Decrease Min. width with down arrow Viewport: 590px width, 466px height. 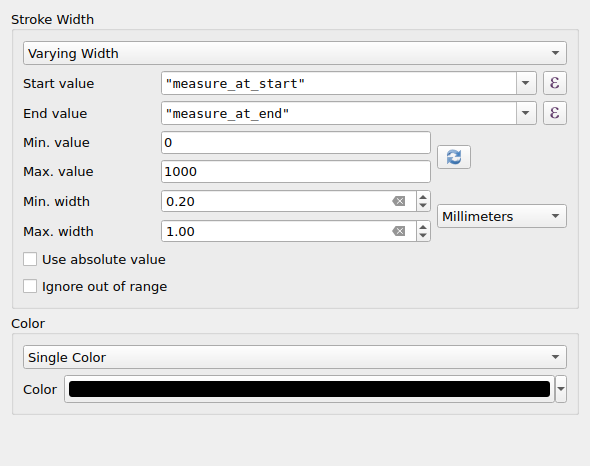(x=423, y=206)
